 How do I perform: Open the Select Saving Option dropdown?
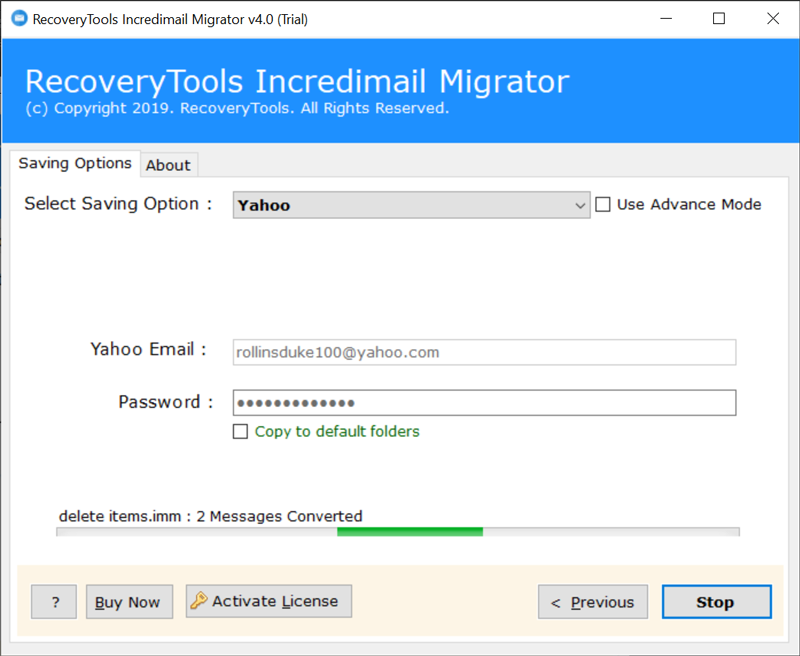point(411,205)
